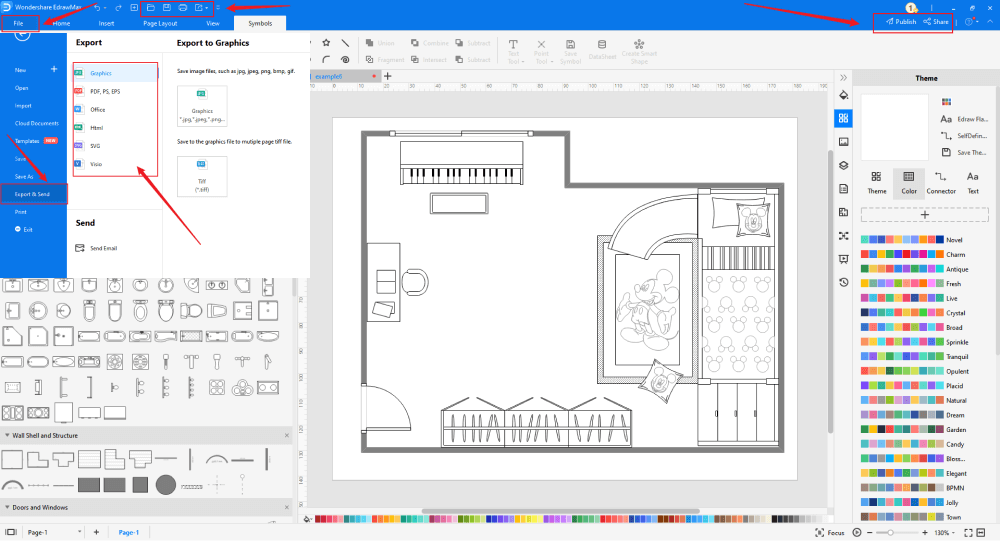Click the Share button

click(x=936, y=22)
